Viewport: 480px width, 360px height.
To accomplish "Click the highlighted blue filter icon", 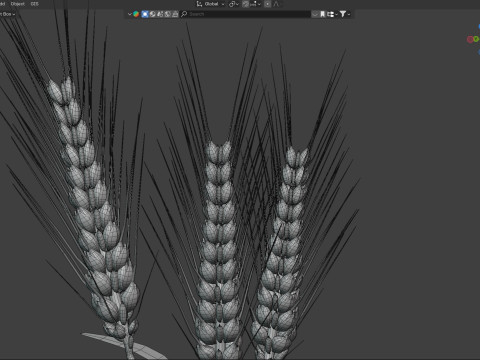I will click(145, 14).
